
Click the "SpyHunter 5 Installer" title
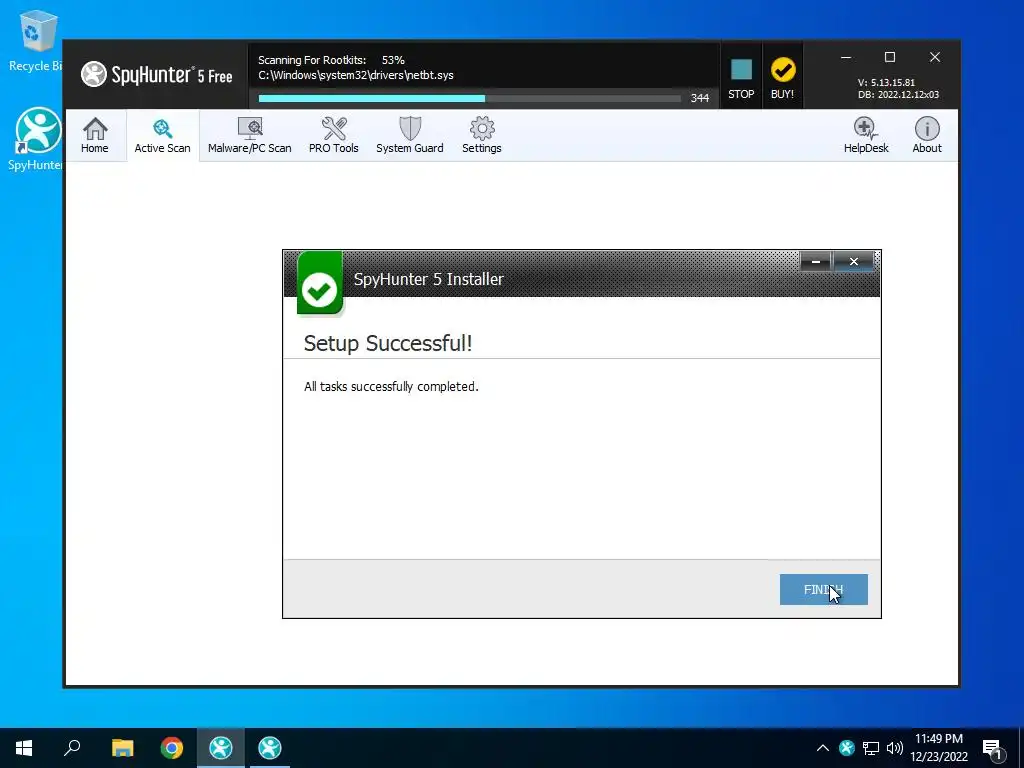[428, 279]
